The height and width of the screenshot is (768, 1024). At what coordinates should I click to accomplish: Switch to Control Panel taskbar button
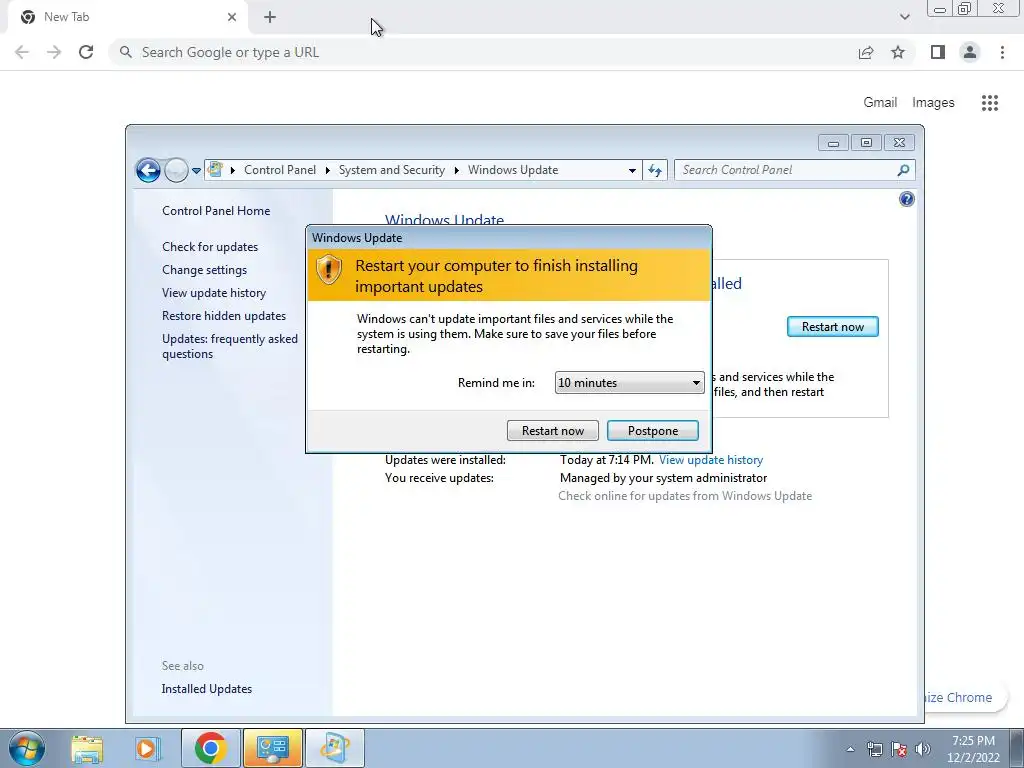[273, 748]
